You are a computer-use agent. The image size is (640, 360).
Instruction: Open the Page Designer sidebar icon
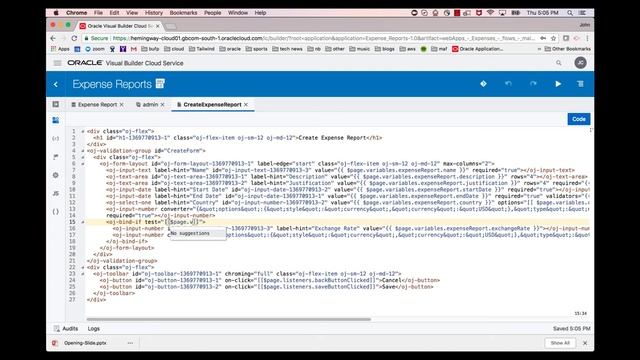(x=56, y=120)
